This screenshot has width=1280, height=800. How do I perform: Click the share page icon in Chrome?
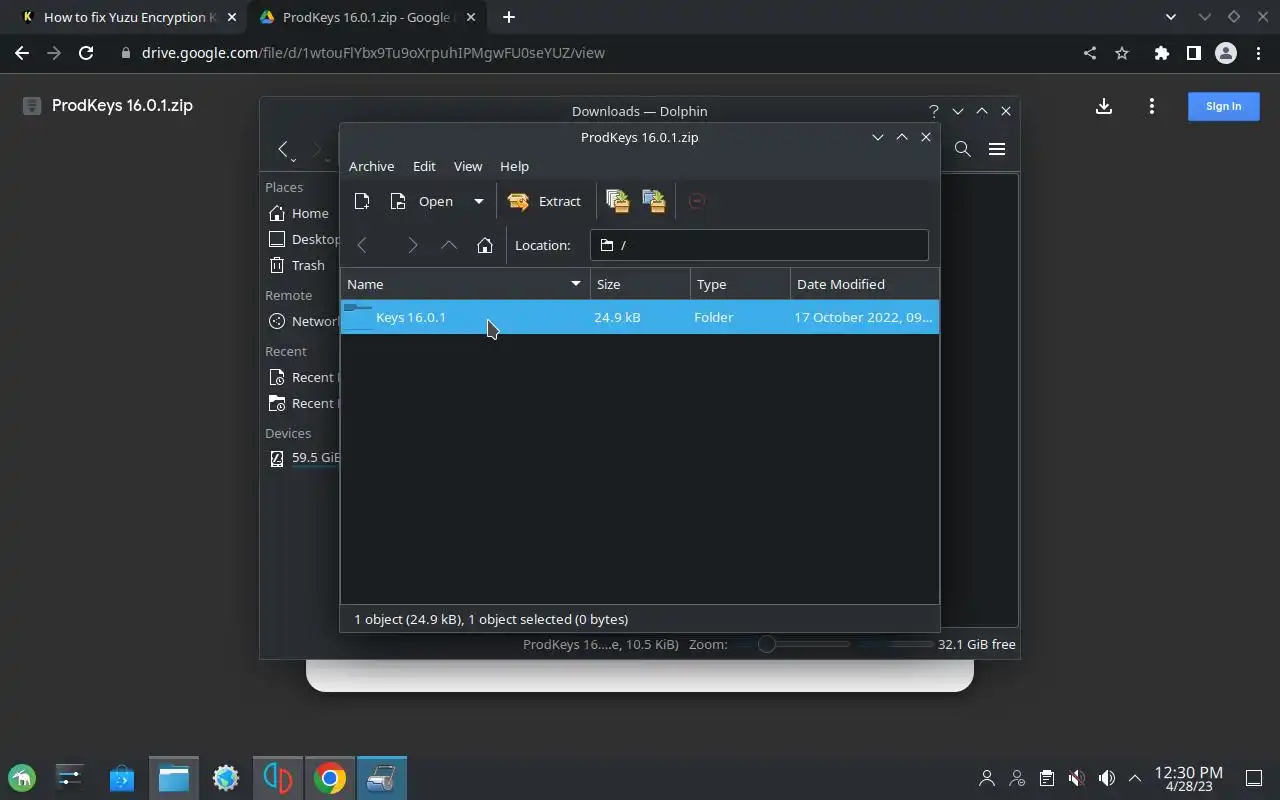point(1090,53)
